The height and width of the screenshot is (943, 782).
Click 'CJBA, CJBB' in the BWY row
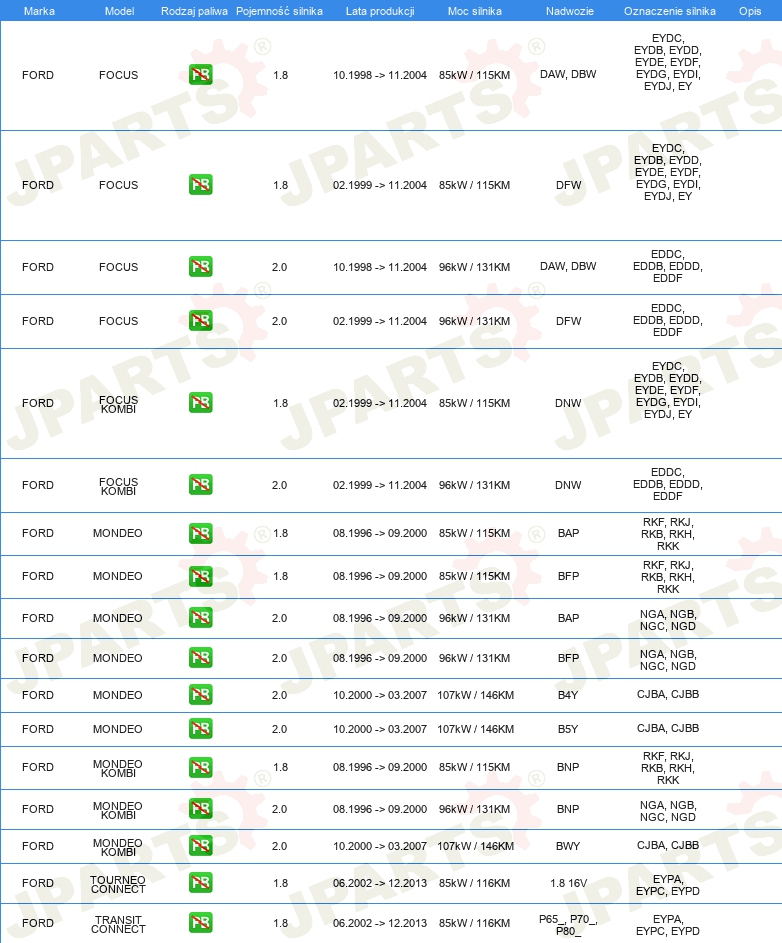(668, 845)
